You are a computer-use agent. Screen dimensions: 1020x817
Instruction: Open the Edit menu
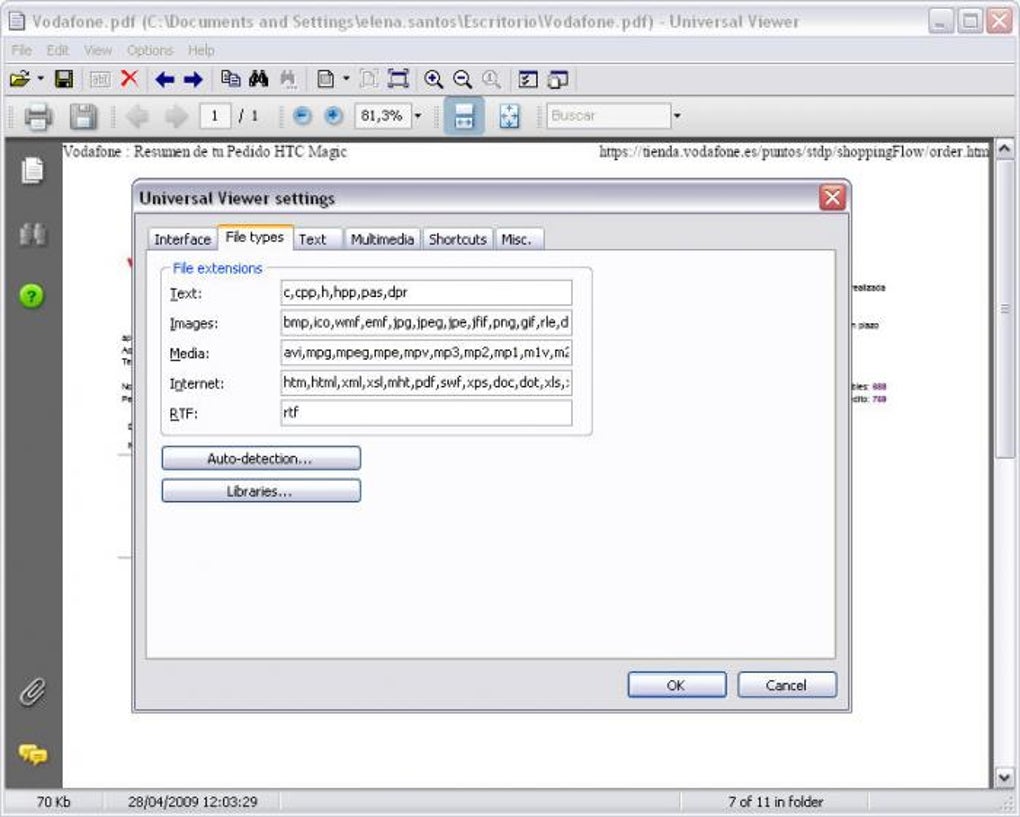(57, 50)
